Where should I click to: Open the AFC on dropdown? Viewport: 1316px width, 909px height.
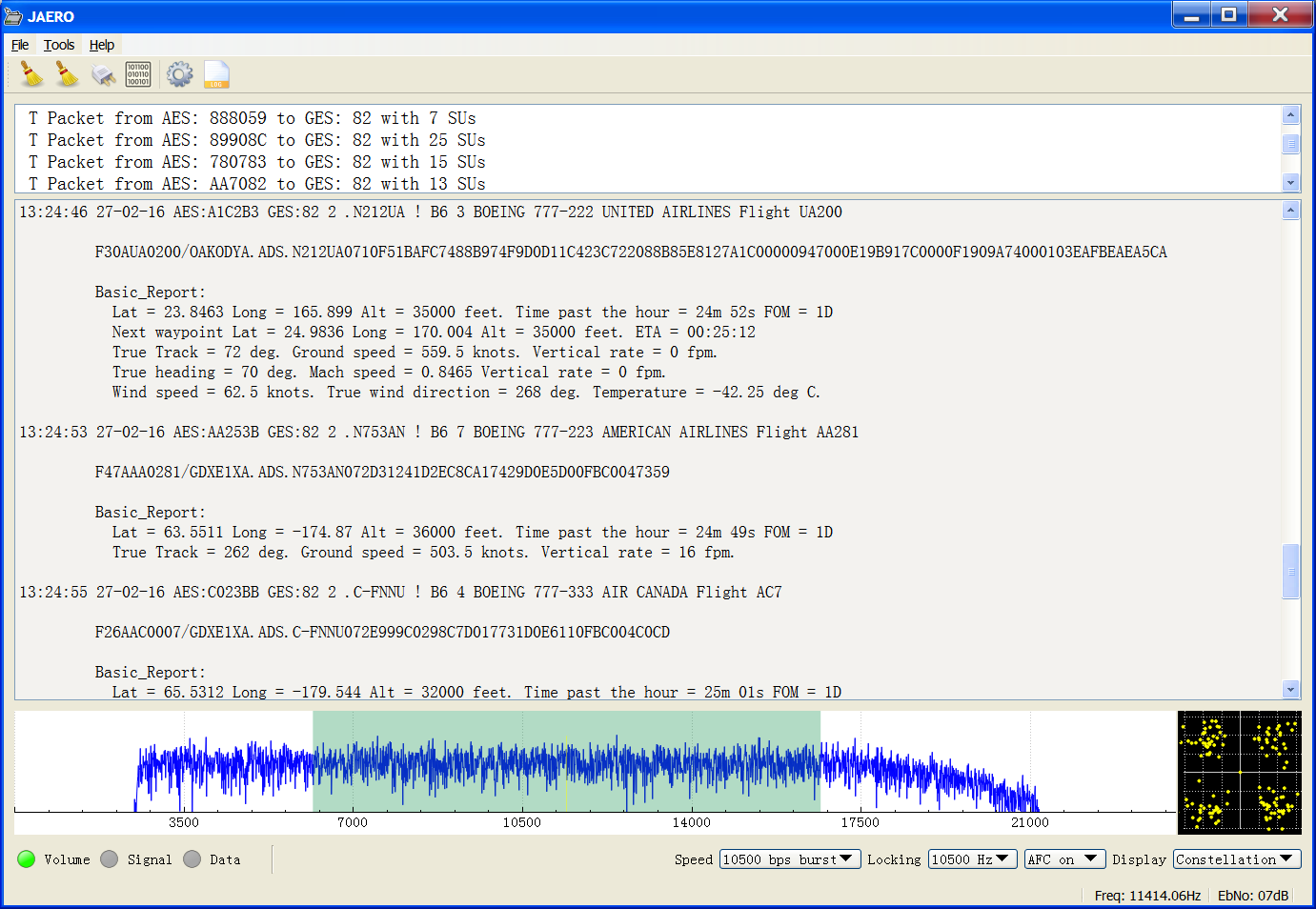coord(1064,859)
